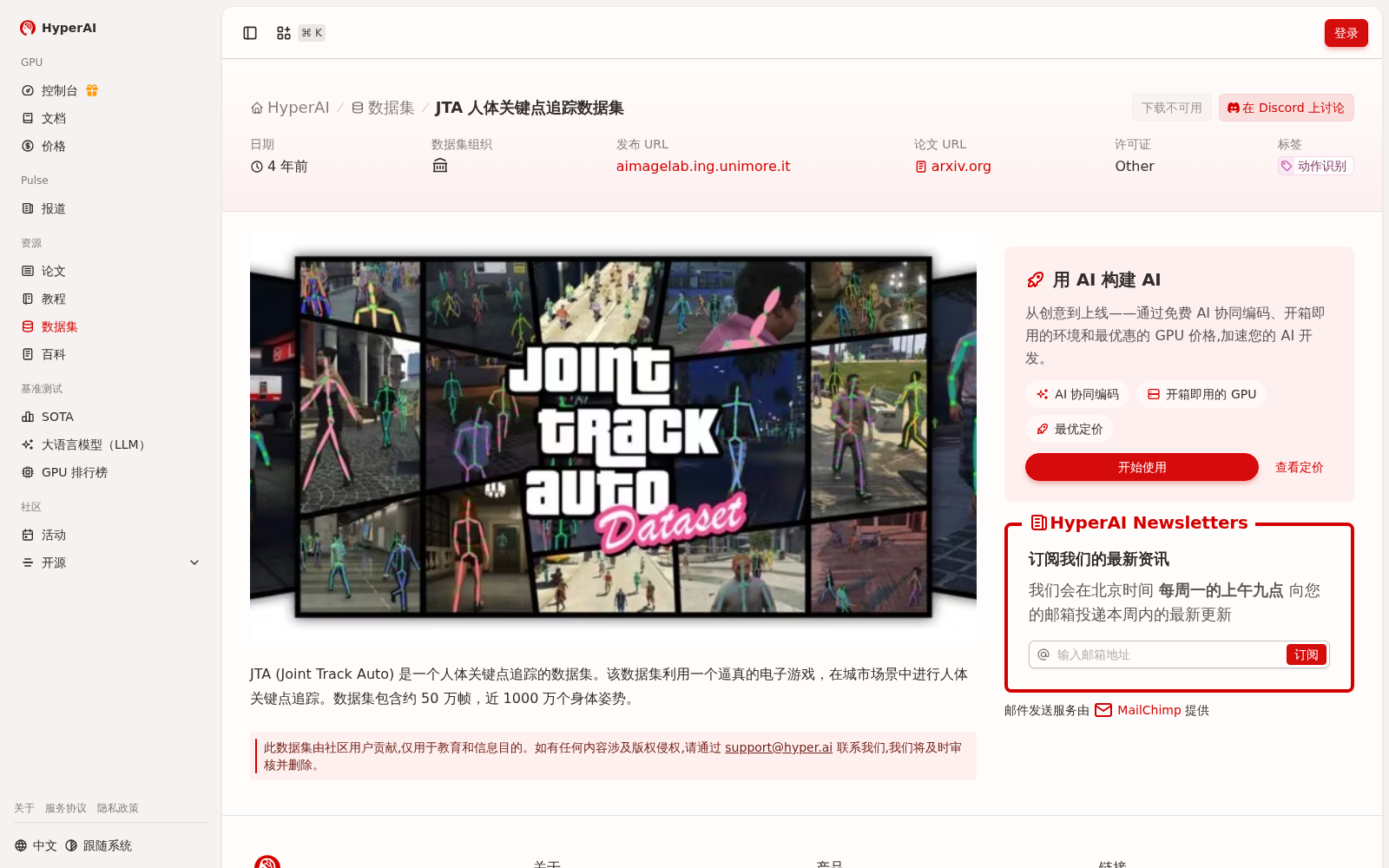This screenshot has width=1389, height=868.
Task: Click the gift icon beside 控制台
Action: [x=92, y=90]
